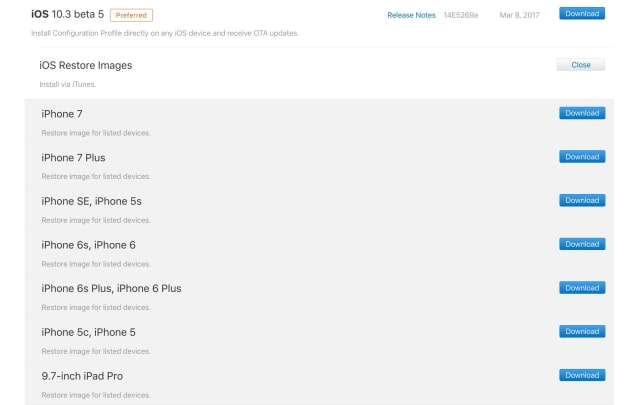Download restore image for iPhone SE, iPhone 5s

coord(582,200)
